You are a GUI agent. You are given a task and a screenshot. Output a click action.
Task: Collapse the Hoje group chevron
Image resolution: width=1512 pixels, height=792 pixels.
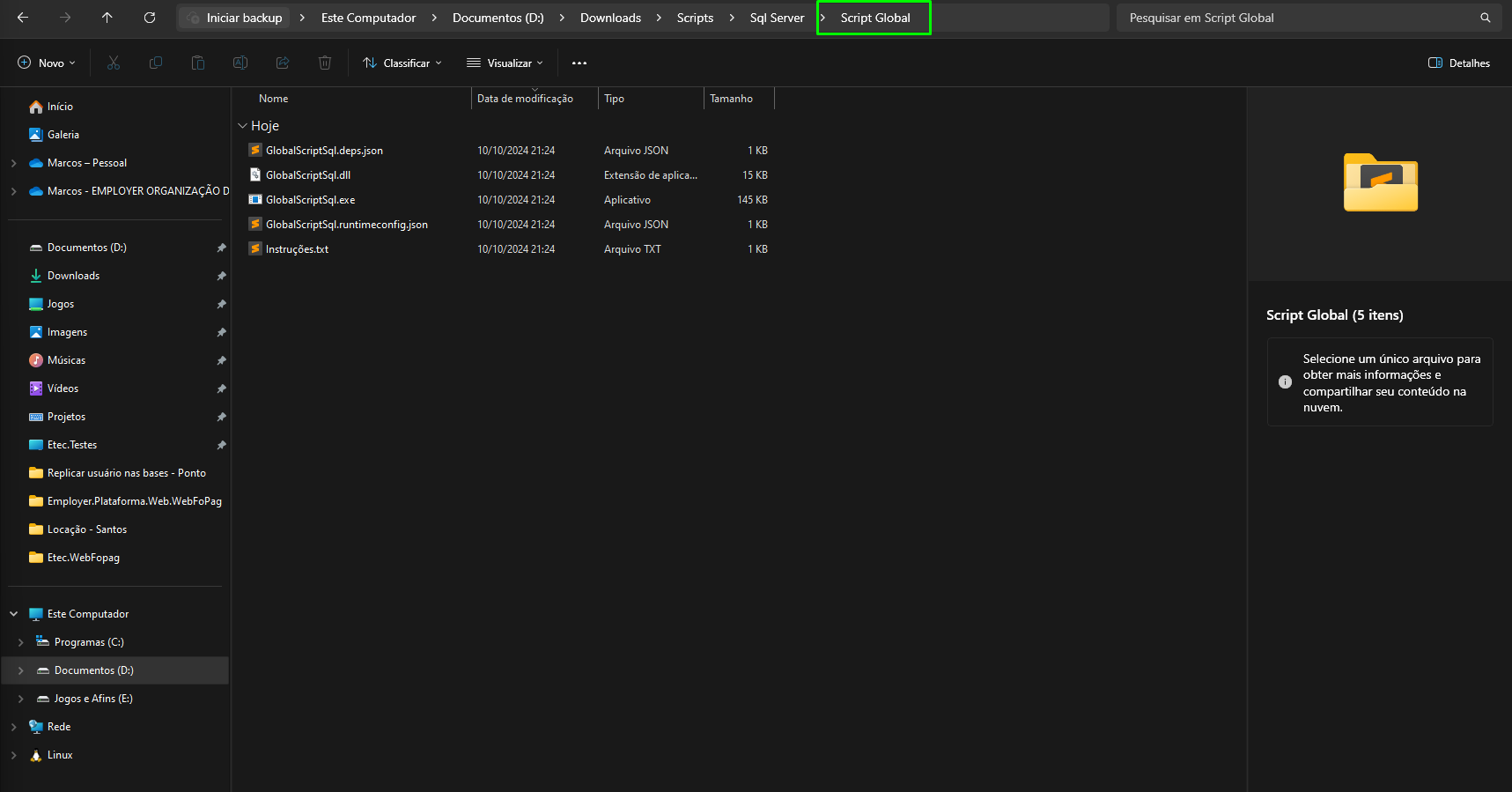pyautogui.click(x=242, y=126)
